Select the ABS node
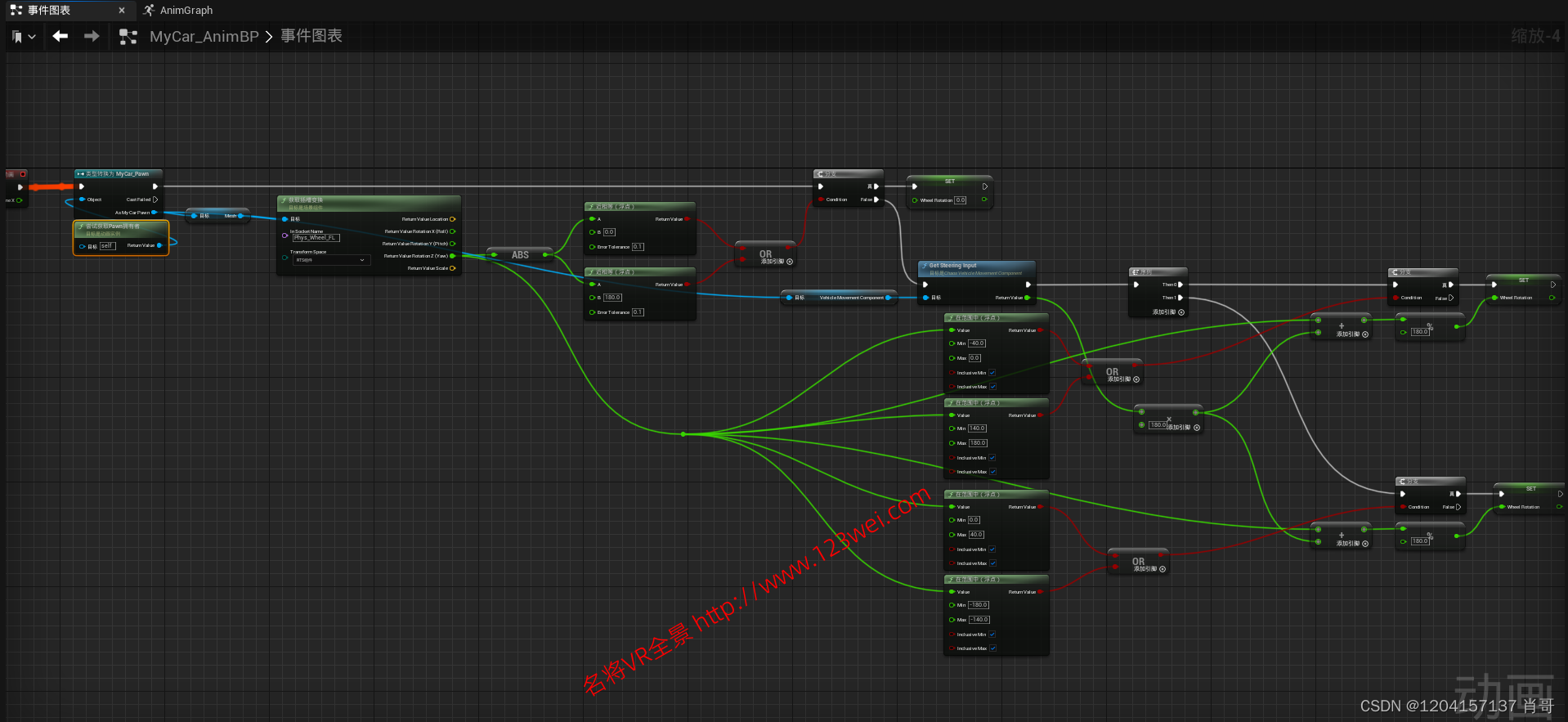 (520, 255)
